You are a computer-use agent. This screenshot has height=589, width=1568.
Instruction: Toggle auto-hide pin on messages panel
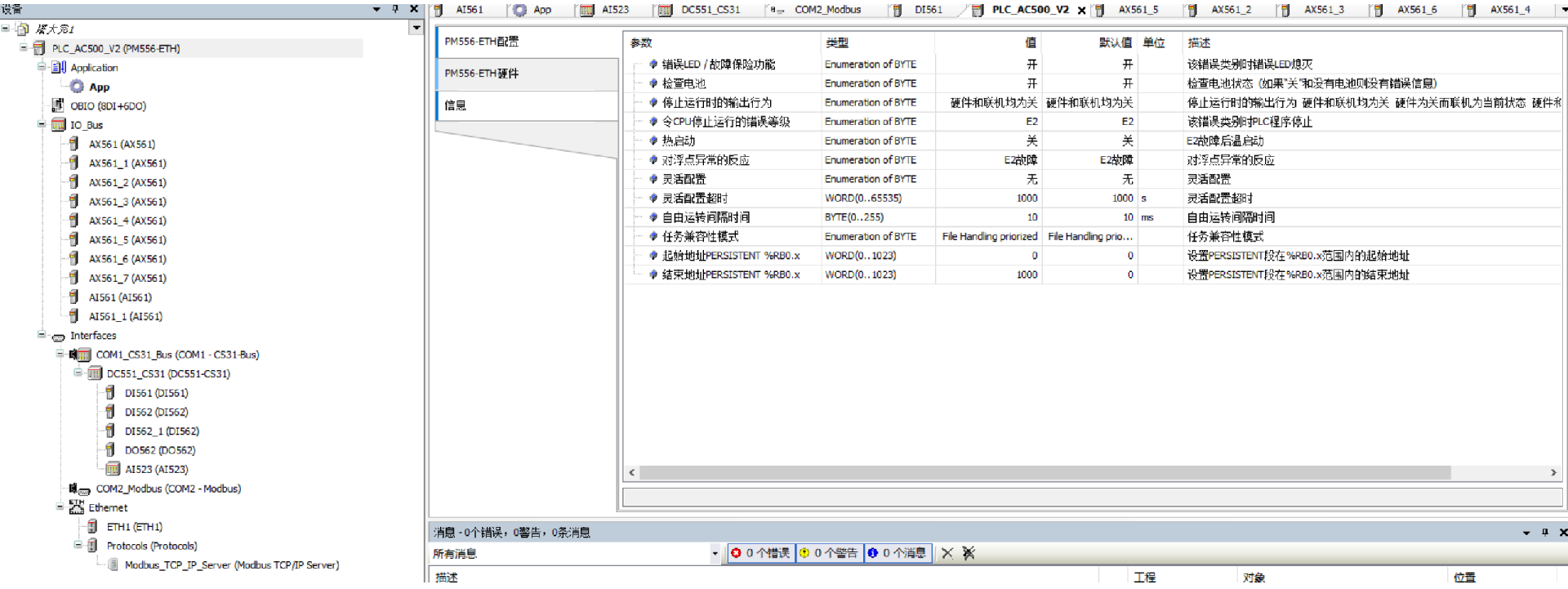tap(1545, 532)
